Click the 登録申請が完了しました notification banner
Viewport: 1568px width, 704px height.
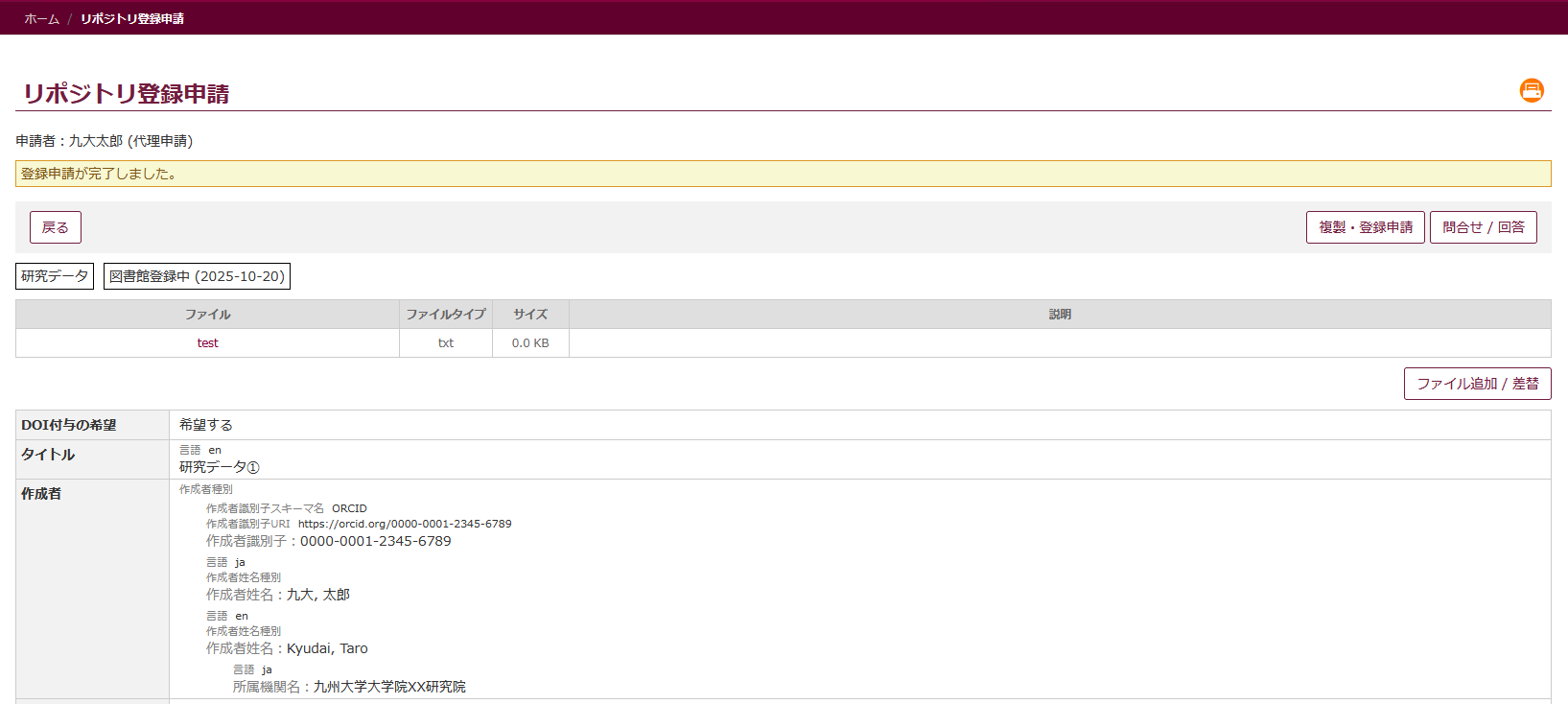pos(783,174)
